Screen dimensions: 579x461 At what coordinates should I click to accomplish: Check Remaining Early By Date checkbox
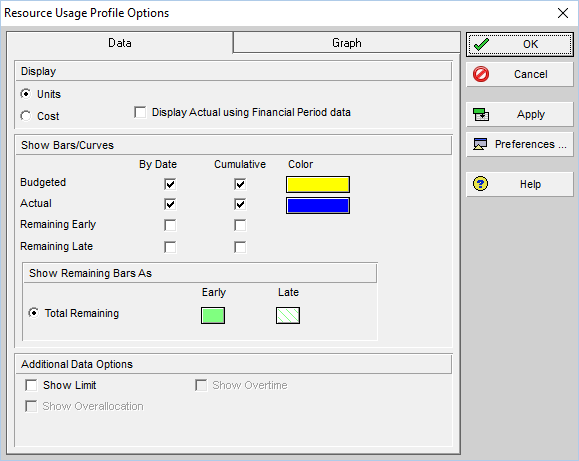click(x=170, y=225)
